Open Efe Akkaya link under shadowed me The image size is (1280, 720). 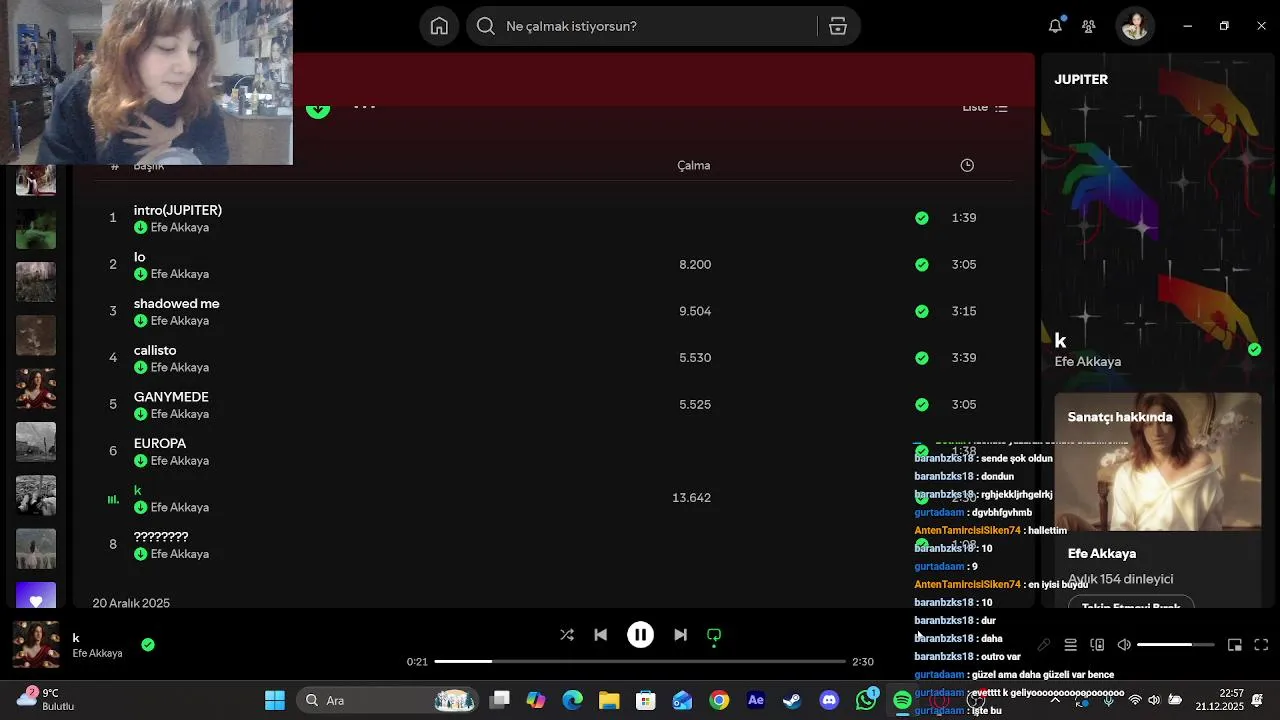(x=180, y=321)
